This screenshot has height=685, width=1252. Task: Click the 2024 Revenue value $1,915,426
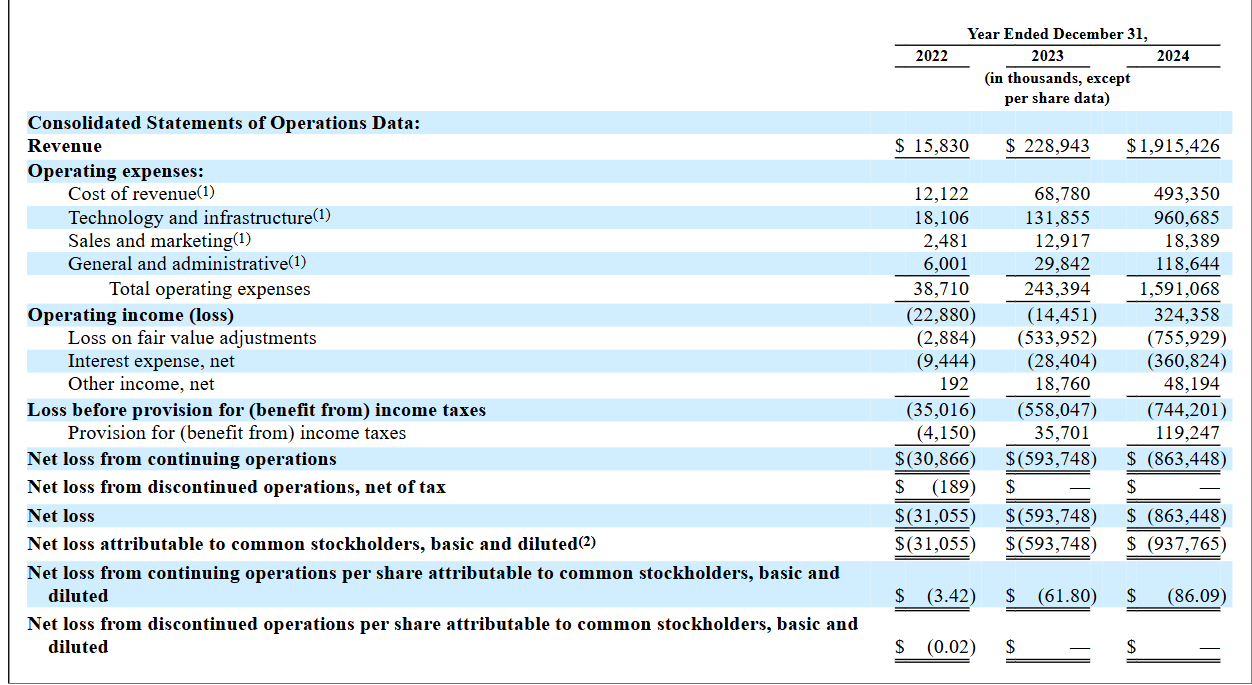pos(1173,146)
